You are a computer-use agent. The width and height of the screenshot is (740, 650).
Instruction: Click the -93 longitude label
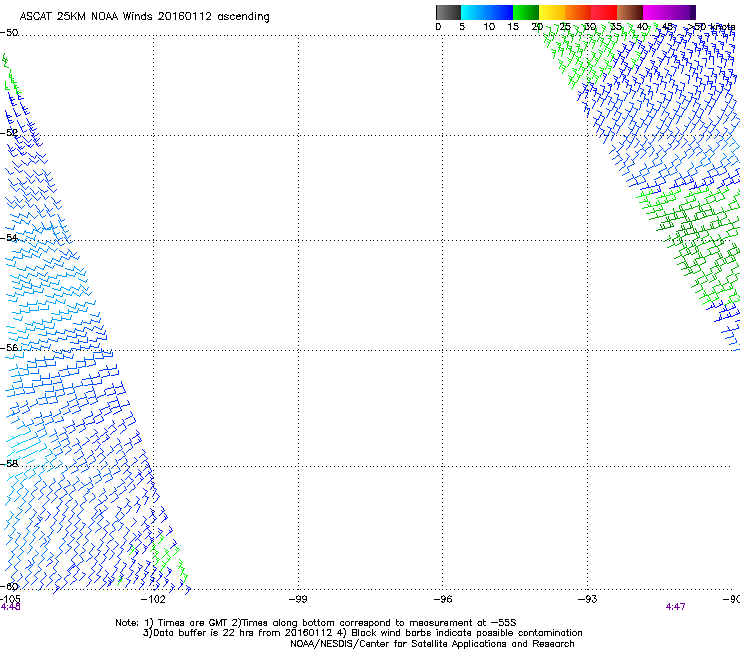coord(588,599)
